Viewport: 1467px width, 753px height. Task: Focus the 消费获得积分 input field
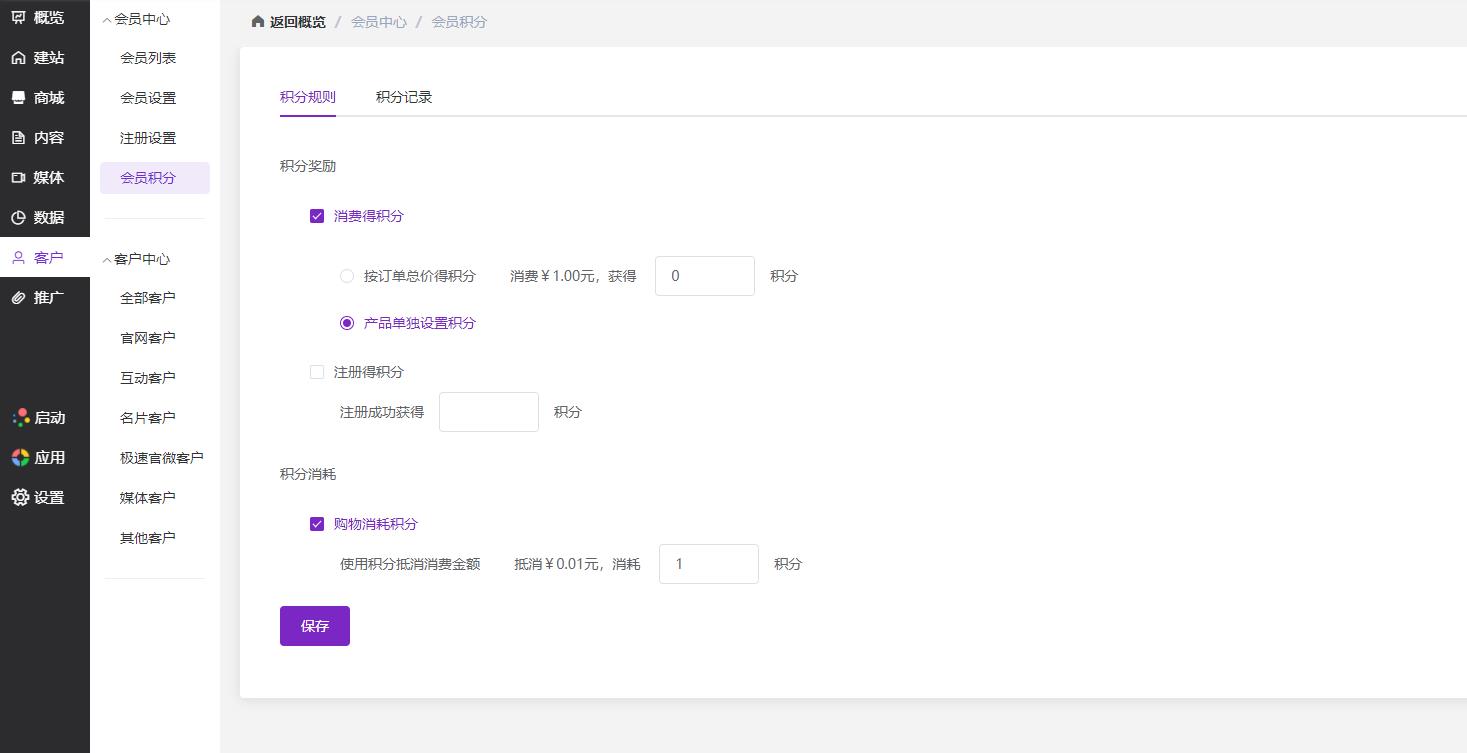tap(705, 276)
